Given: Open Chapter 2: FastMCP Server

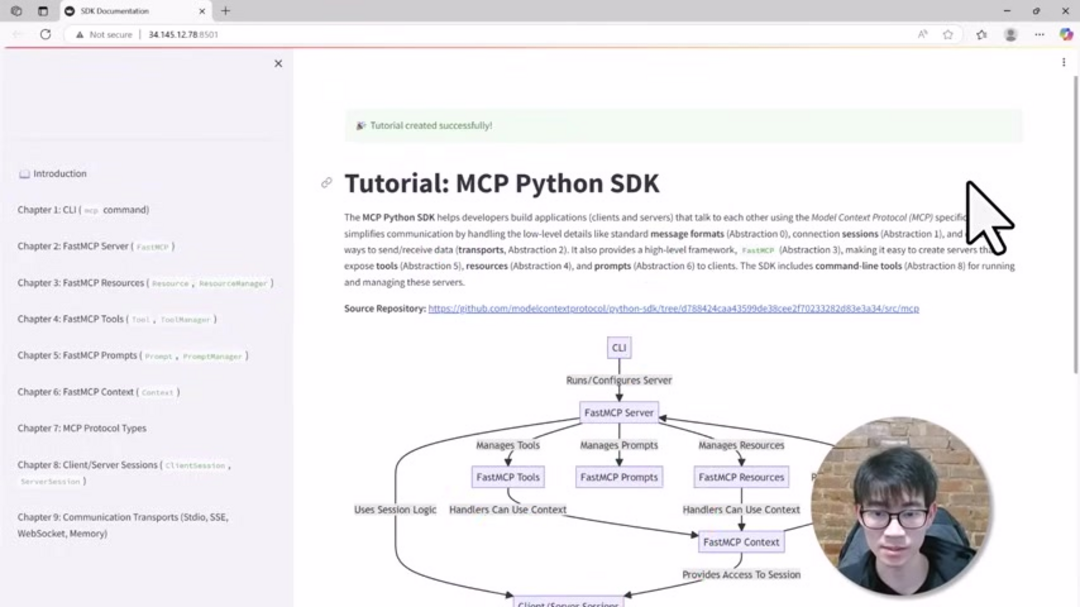Looking at the screenshot, I should point(95,246).
